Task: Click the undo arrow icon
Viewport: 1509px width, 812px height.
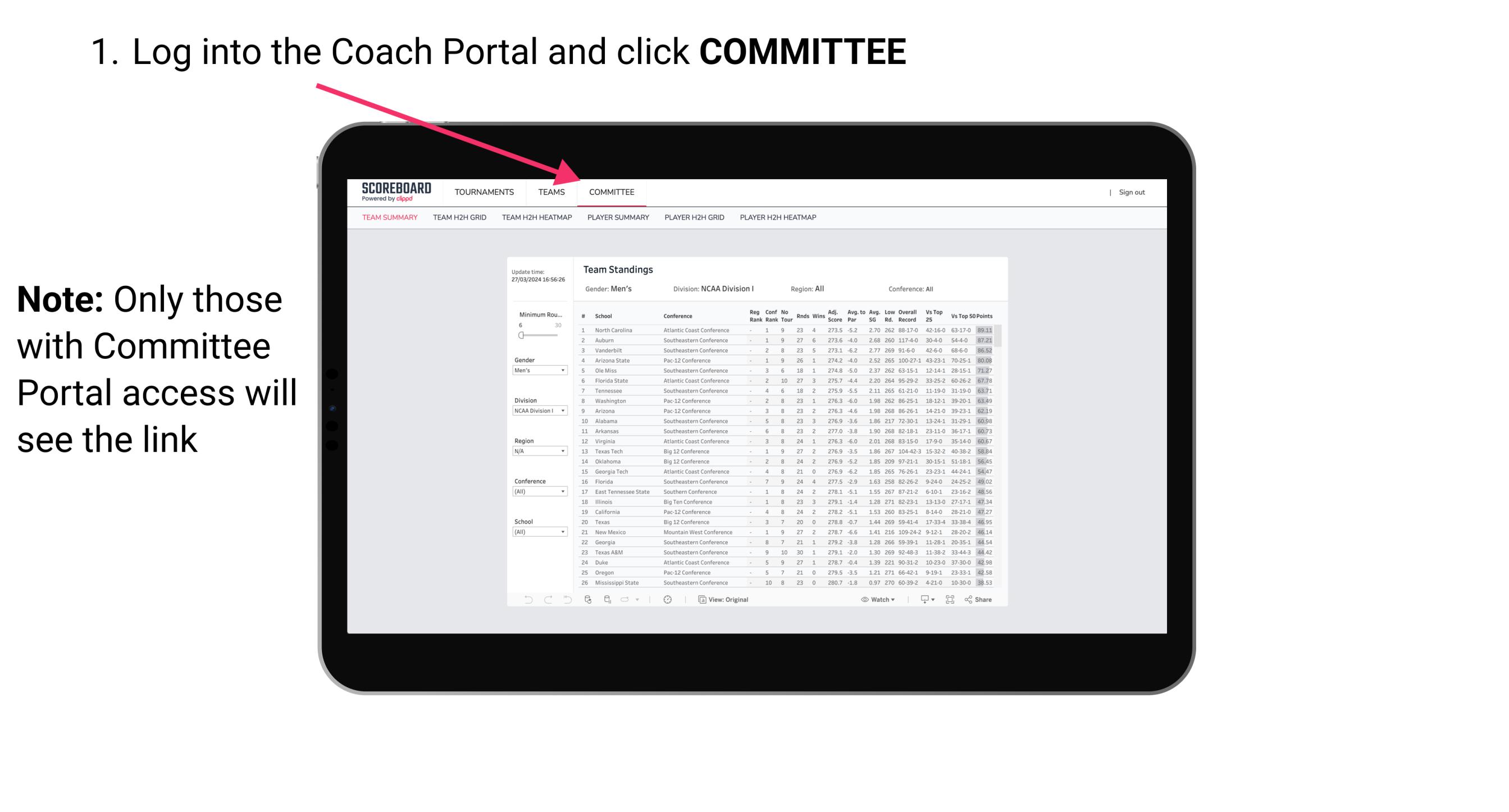Action: click(524, 600)
